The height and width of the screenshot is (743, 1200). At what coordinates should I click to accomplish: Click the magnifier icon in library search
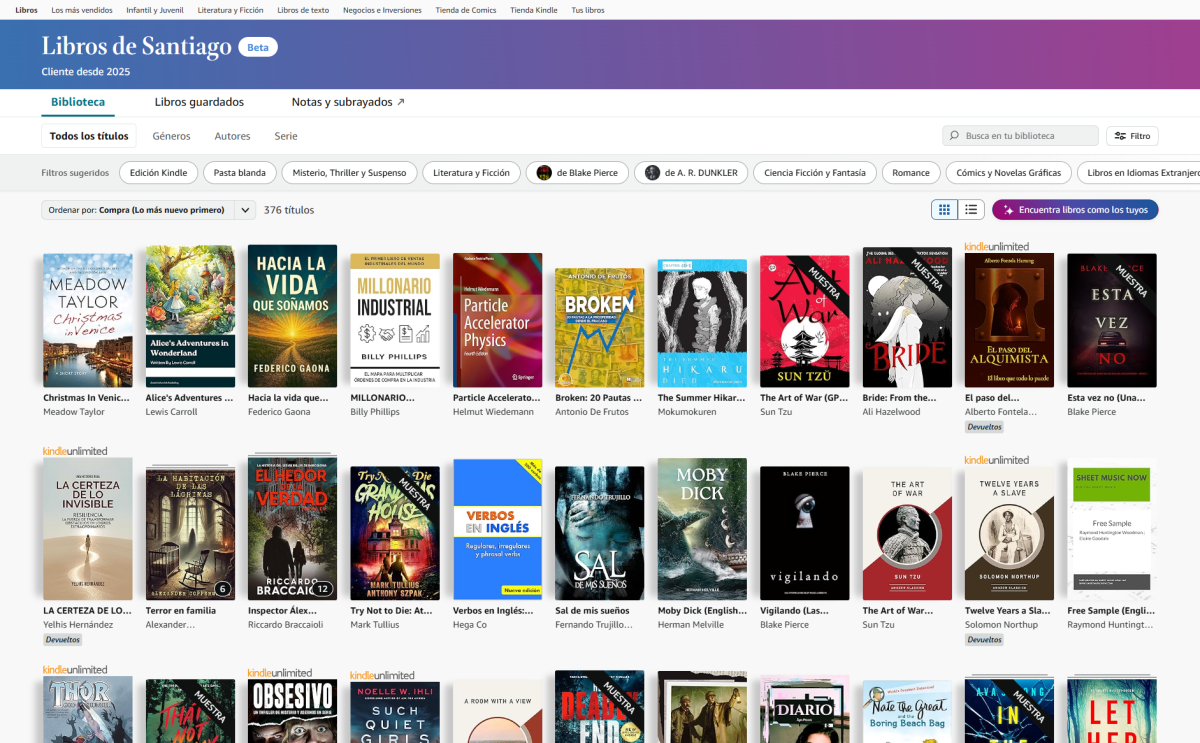click(955, 136)
